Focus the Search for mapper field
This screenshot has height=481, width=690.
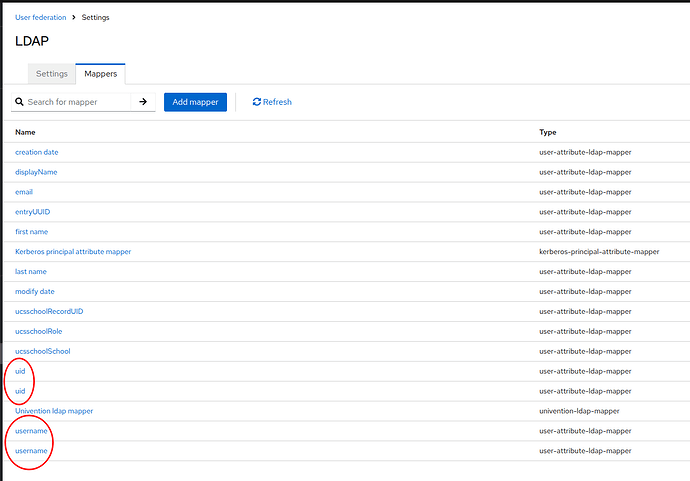pyautogui.click(x=77, y=102)
